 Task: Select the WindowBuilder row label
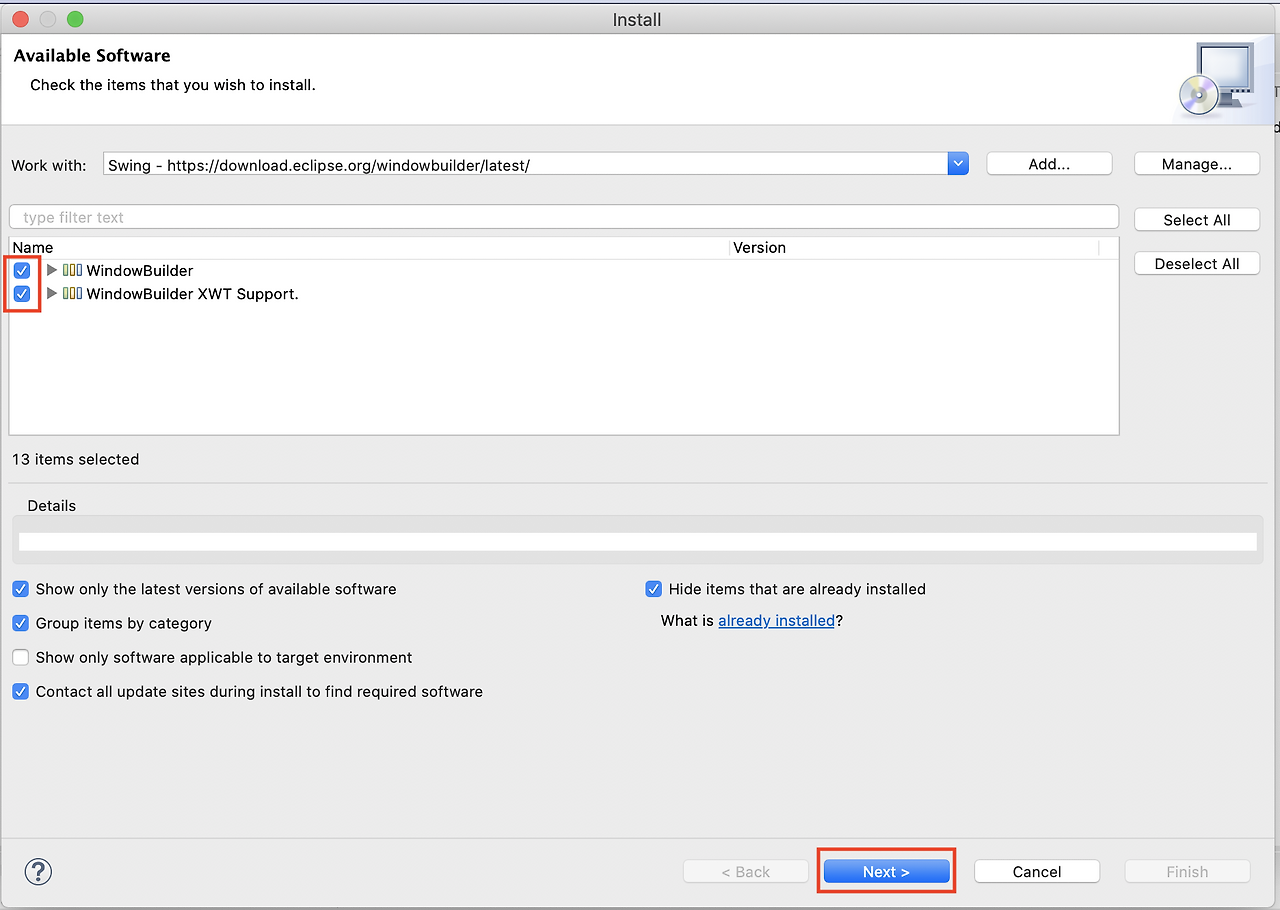140,270
